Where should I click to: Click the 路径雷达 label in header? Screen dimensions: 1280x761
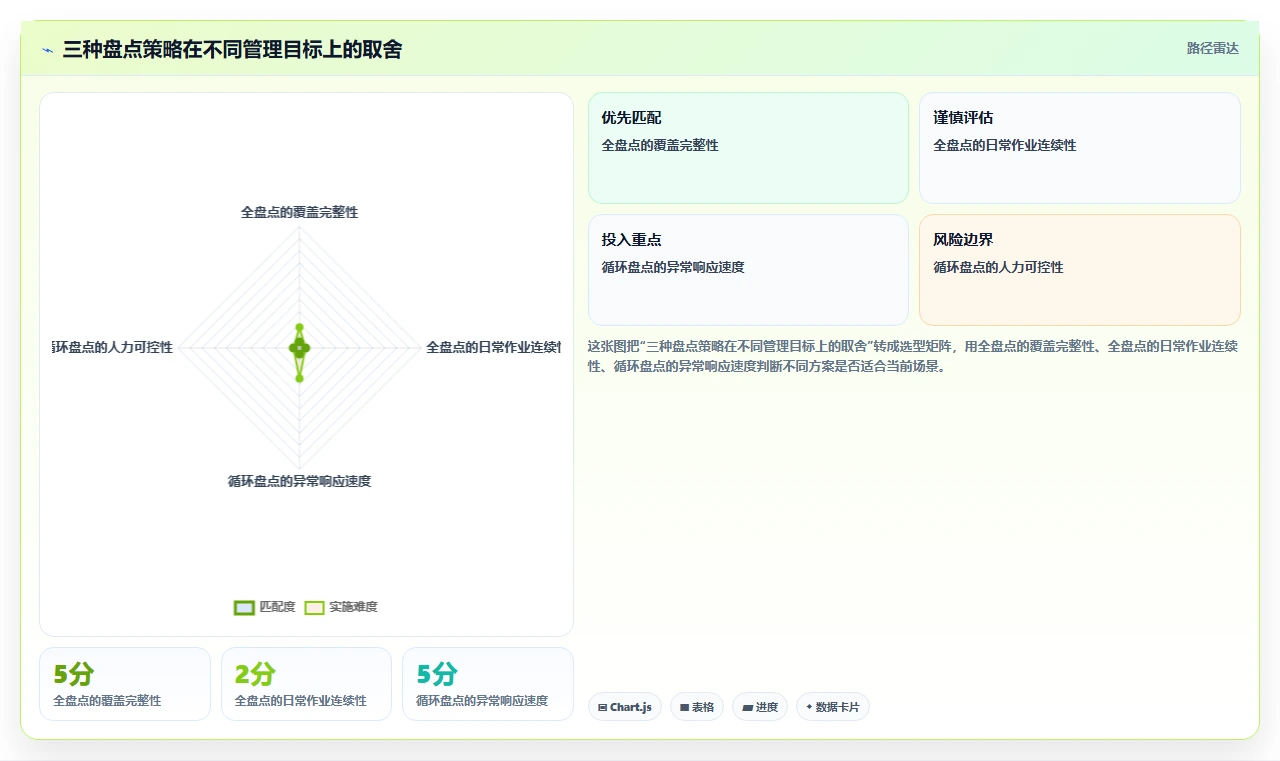click(x=1212, y=48)
